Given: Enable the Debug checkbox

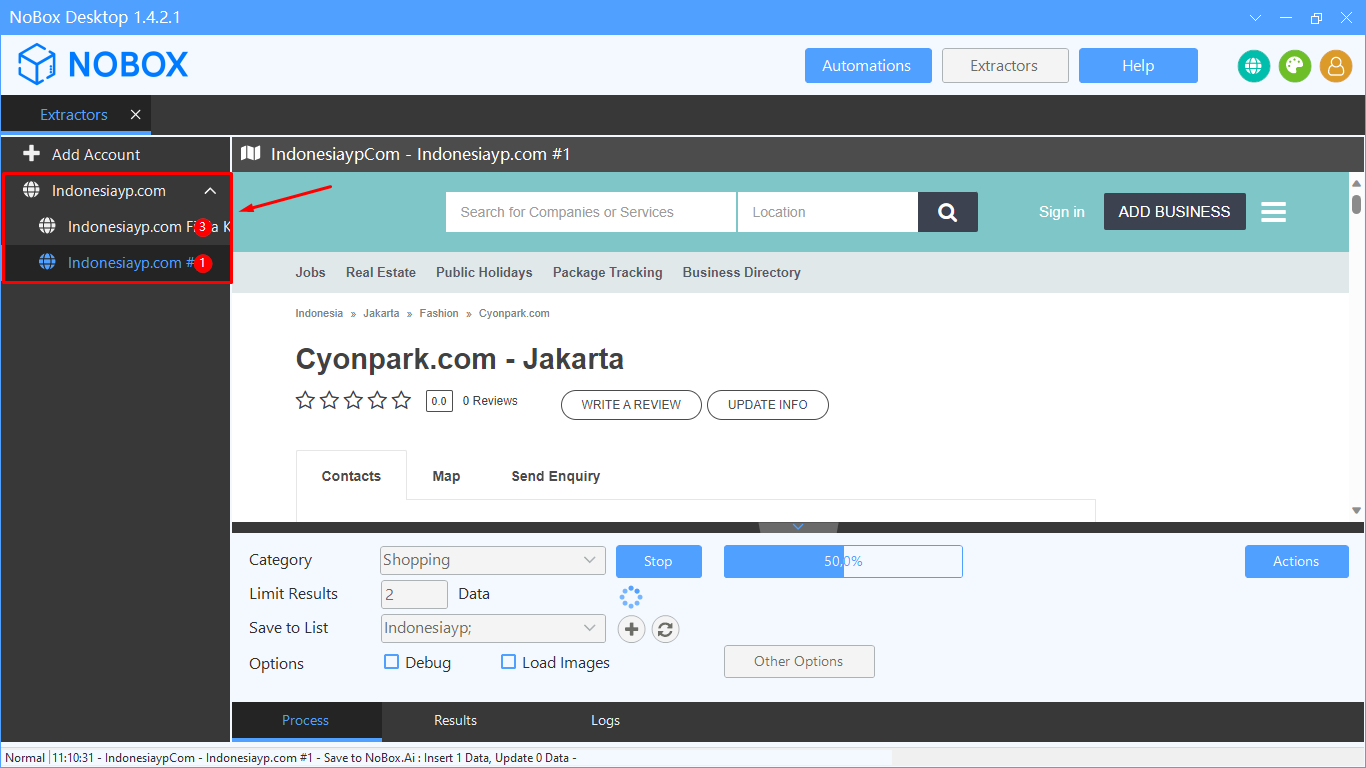Looking at the screenshot, I should [392, 662].
